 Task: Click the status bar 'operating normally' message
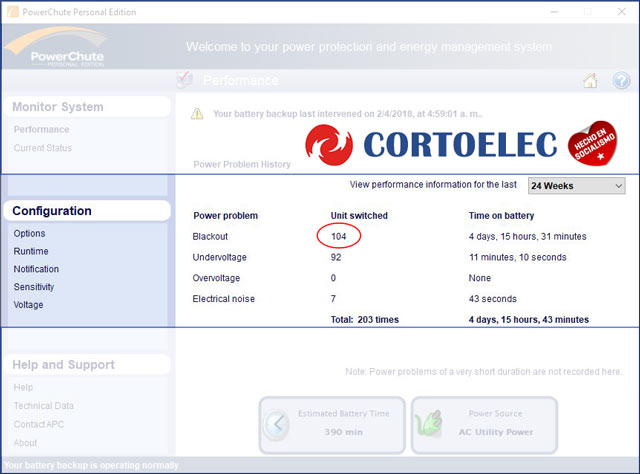(x=91, y=465)
